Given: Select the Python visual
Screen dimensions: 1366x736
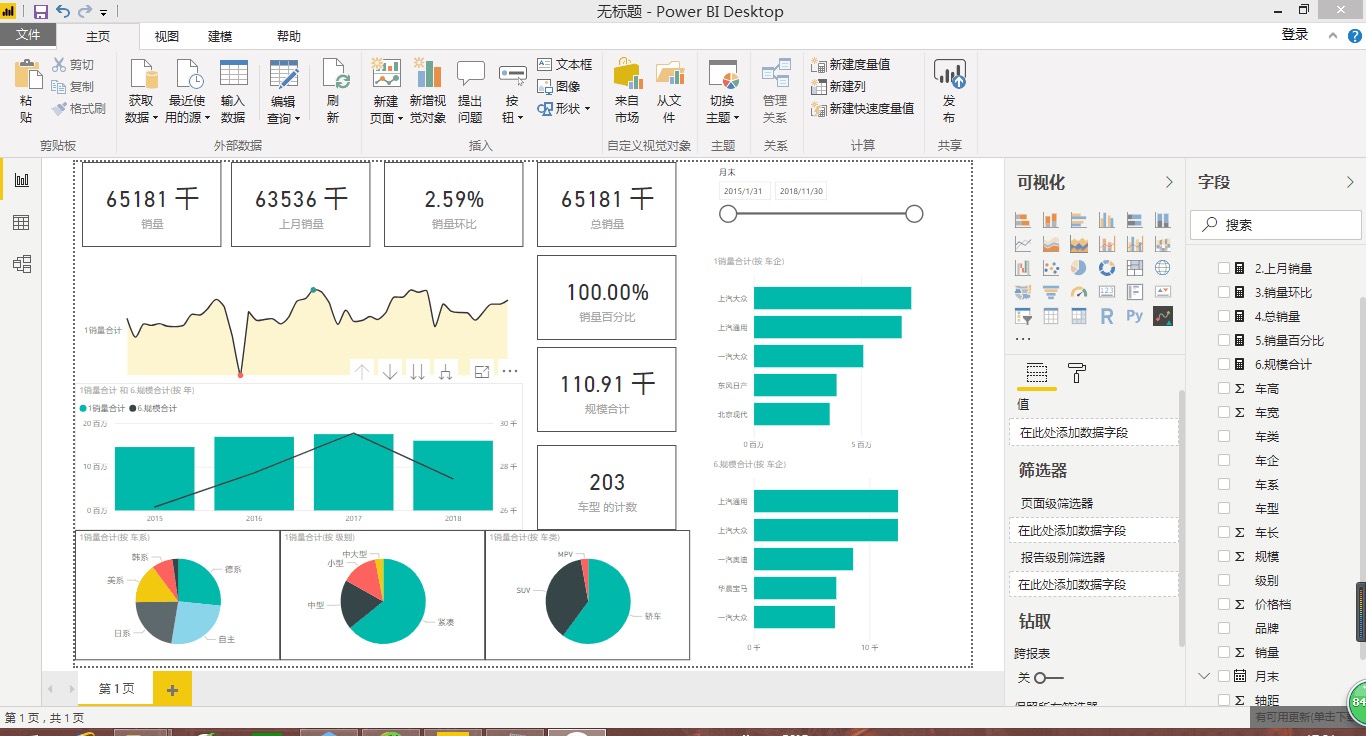Looking at the screenshot, I should tap(1135, 317).
